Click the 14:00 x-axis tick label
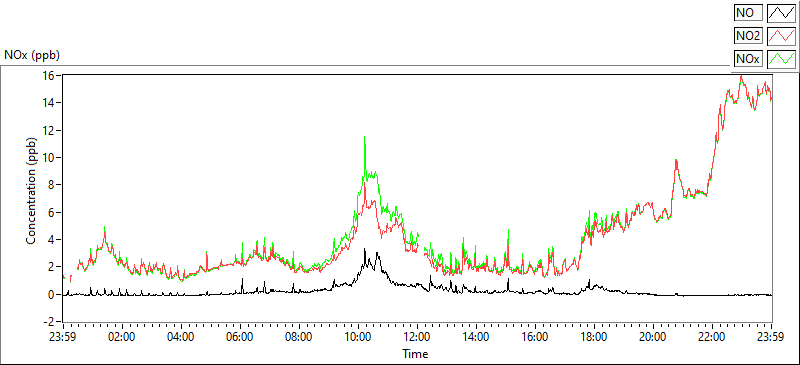 point(476,336)
